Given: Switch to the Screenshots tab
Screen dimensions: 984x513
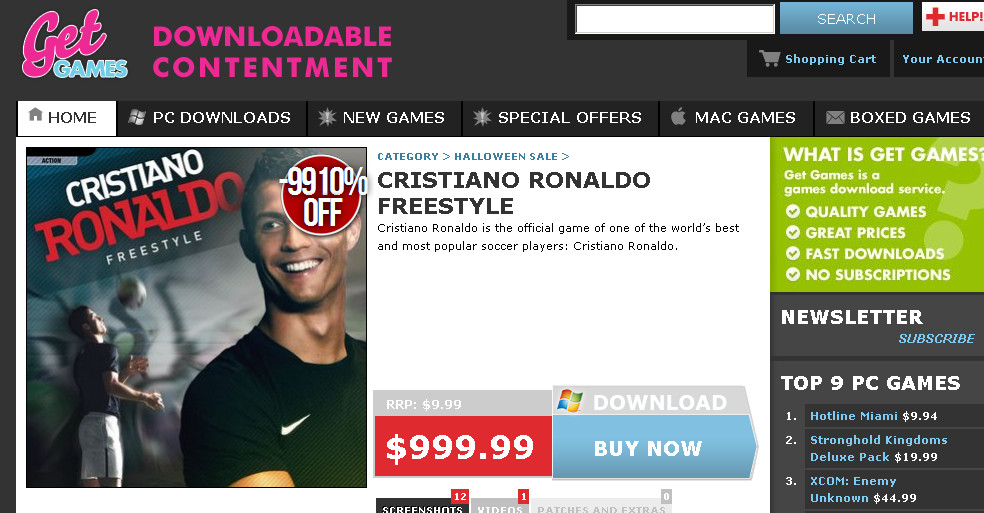Looking at the screenshot, I should 422,505.
